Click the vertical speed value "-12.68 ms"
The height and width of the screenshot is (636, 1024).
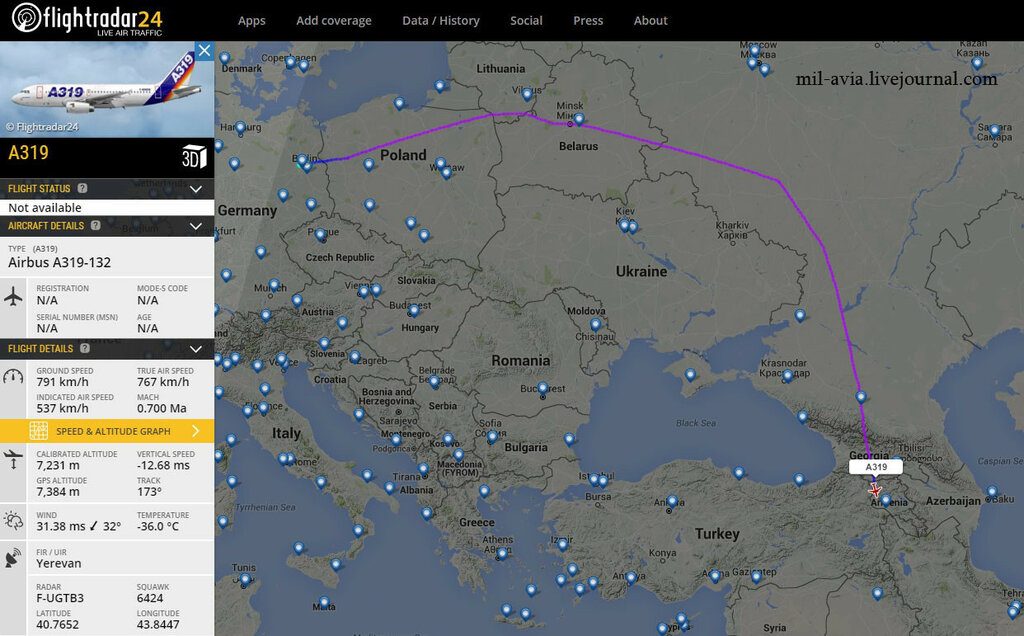coord(163,466)
